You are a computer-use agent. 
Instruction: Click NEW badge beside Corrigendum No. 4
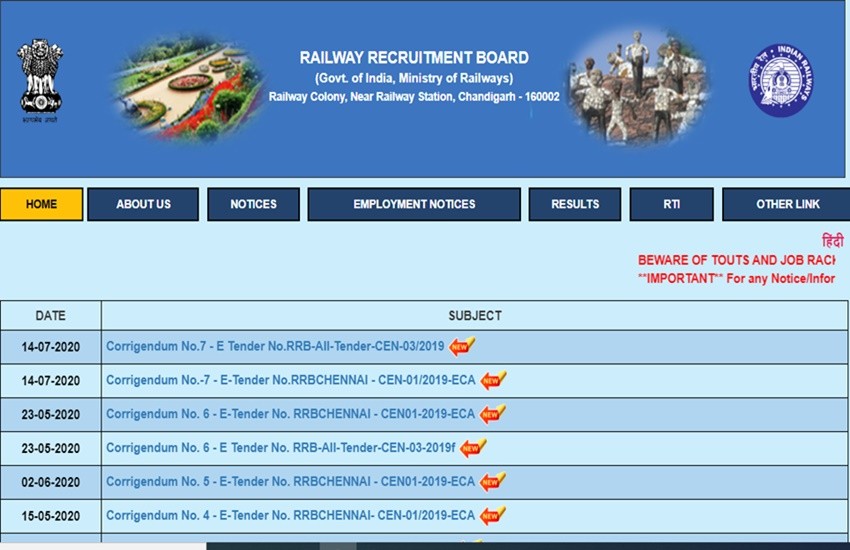(492, 516)
